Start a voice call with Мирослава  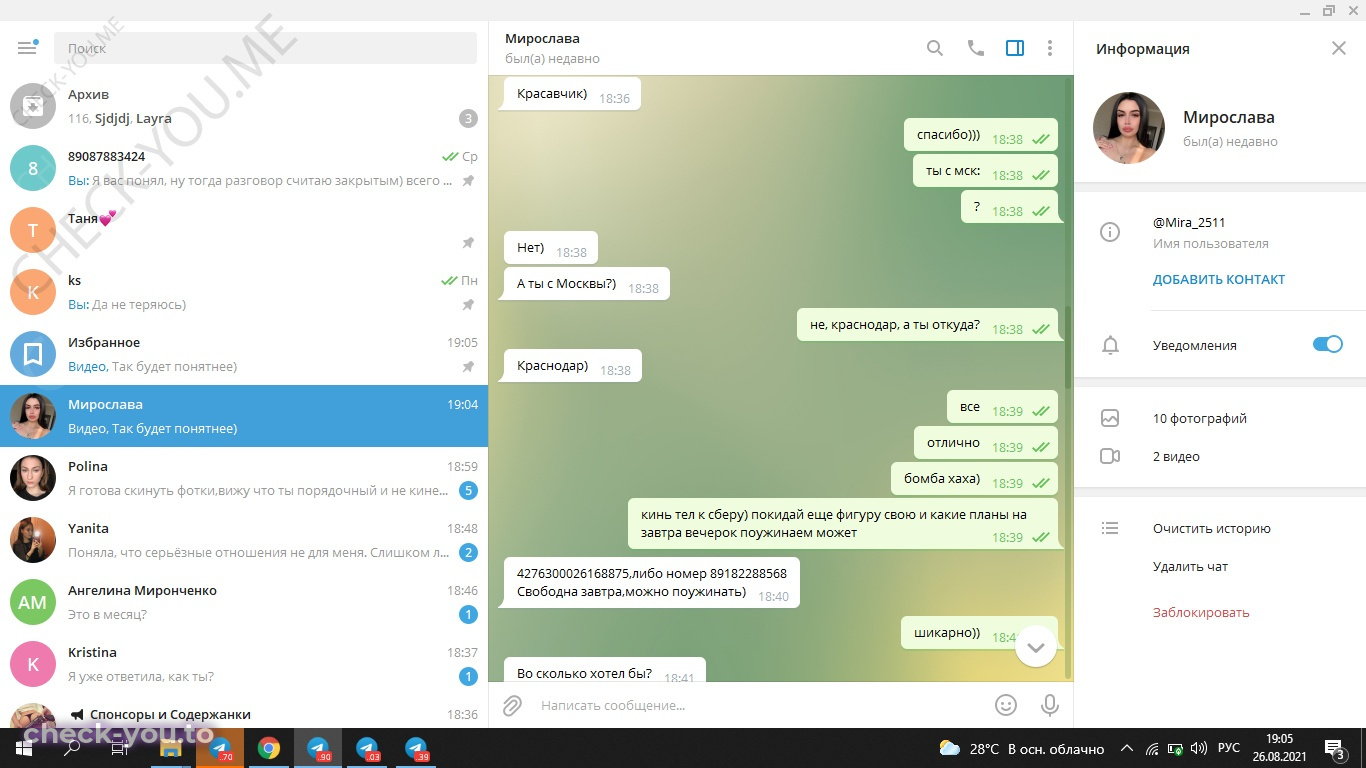point(976,48)
